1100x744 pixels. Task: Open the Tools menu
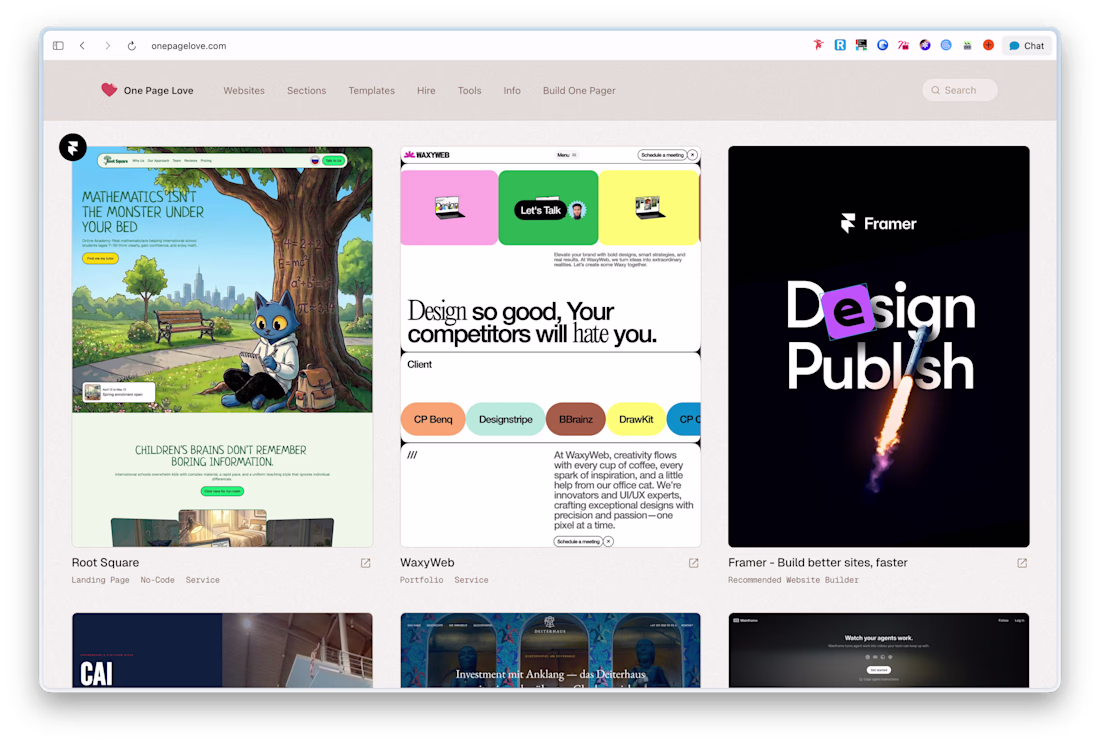(x=469, y=90)
